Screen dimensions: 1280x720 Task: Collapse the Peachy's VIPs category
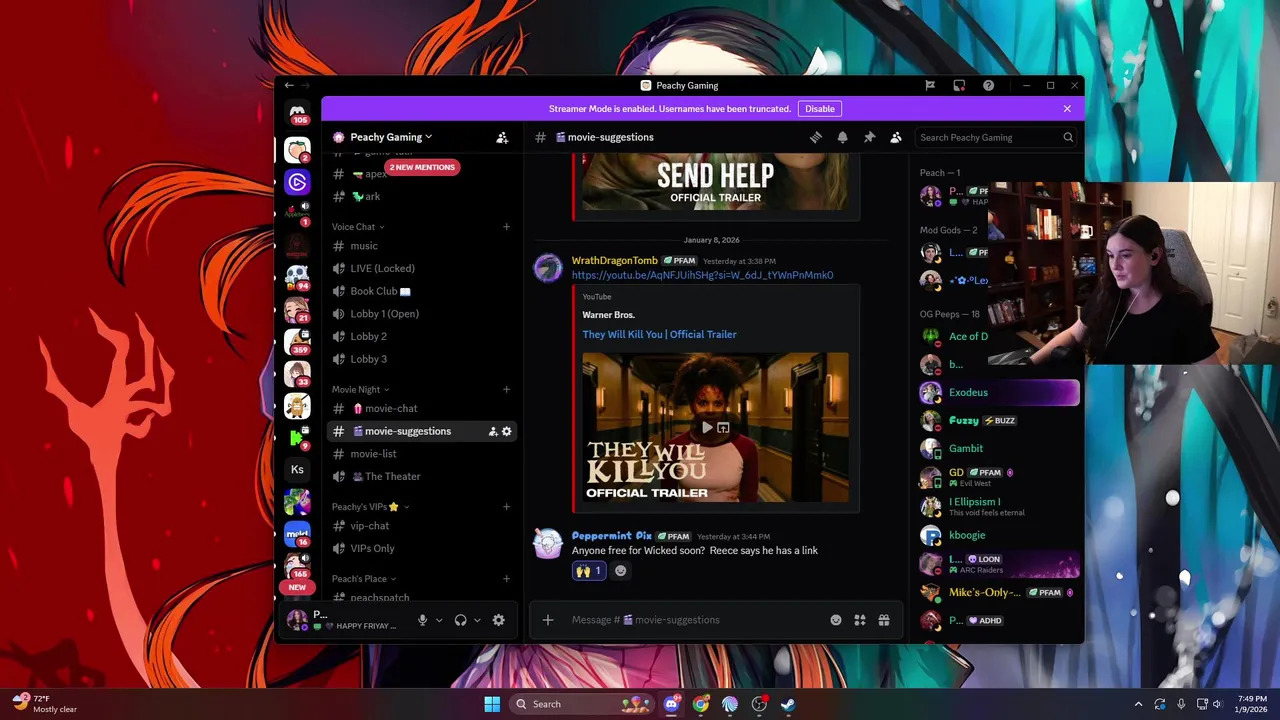click(x=370, y=507)
